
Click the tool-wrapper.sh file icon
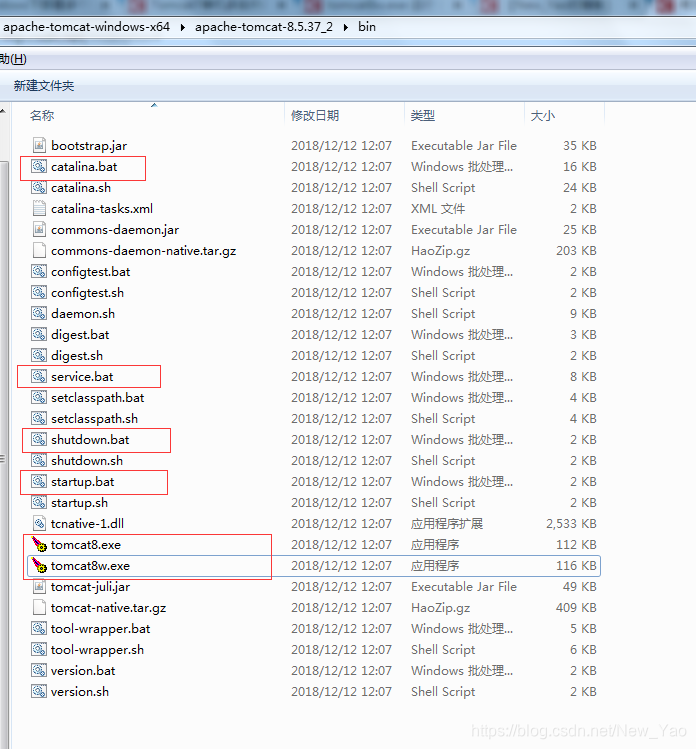(39, 650)
